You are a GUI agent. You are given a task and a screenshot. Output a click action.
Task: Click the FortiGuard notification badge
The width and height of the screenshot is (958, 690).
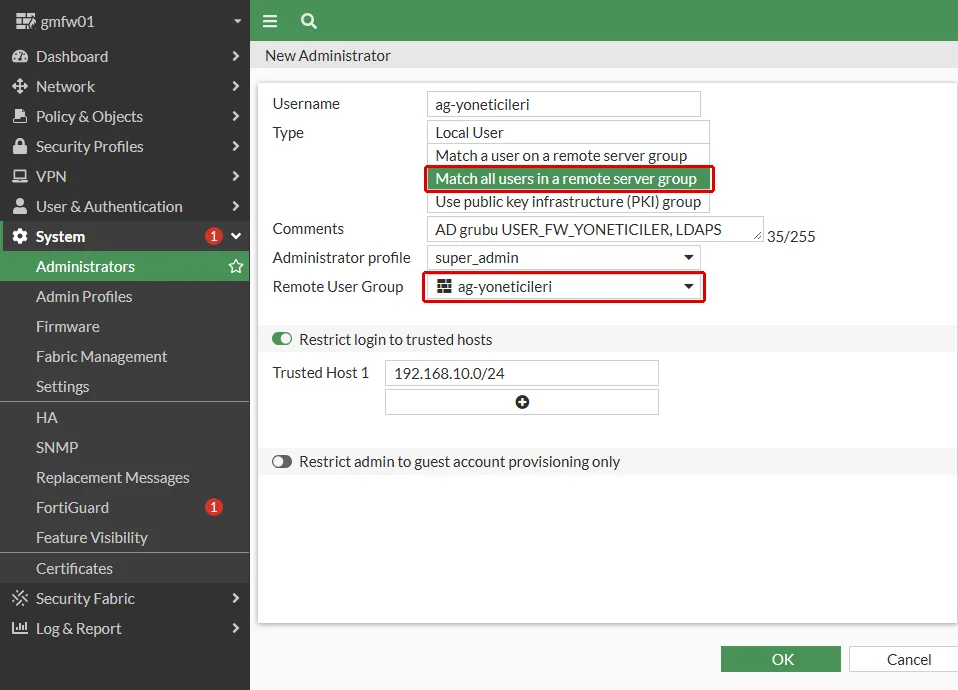tap(213, 507)
